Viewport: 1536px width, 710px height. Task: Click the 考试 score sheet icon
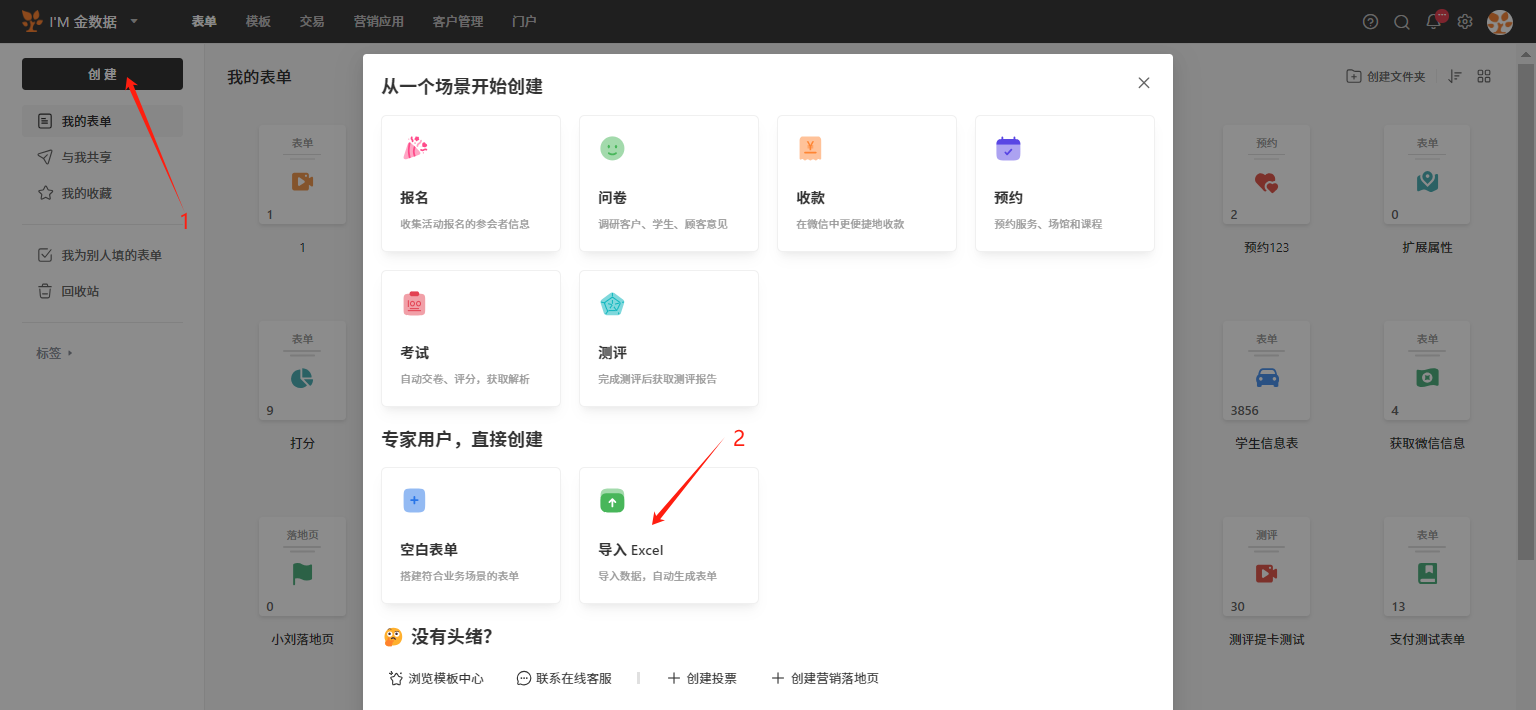pyautogui.click(x=414, y=303)
